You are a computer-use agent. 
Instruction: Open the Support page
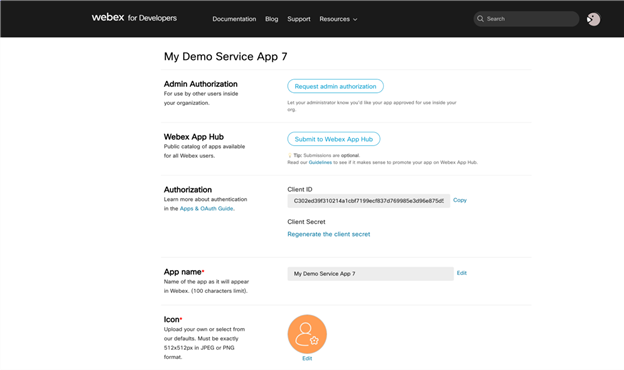[x=298, y=19]
